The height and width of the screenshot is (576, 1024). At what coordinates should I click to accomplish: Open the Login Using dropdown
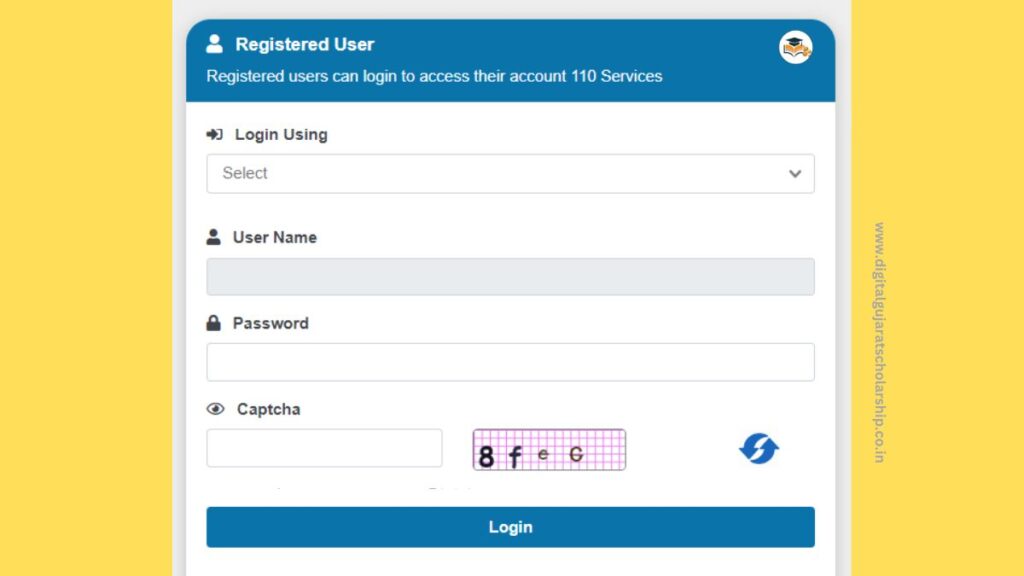[510, 173]
